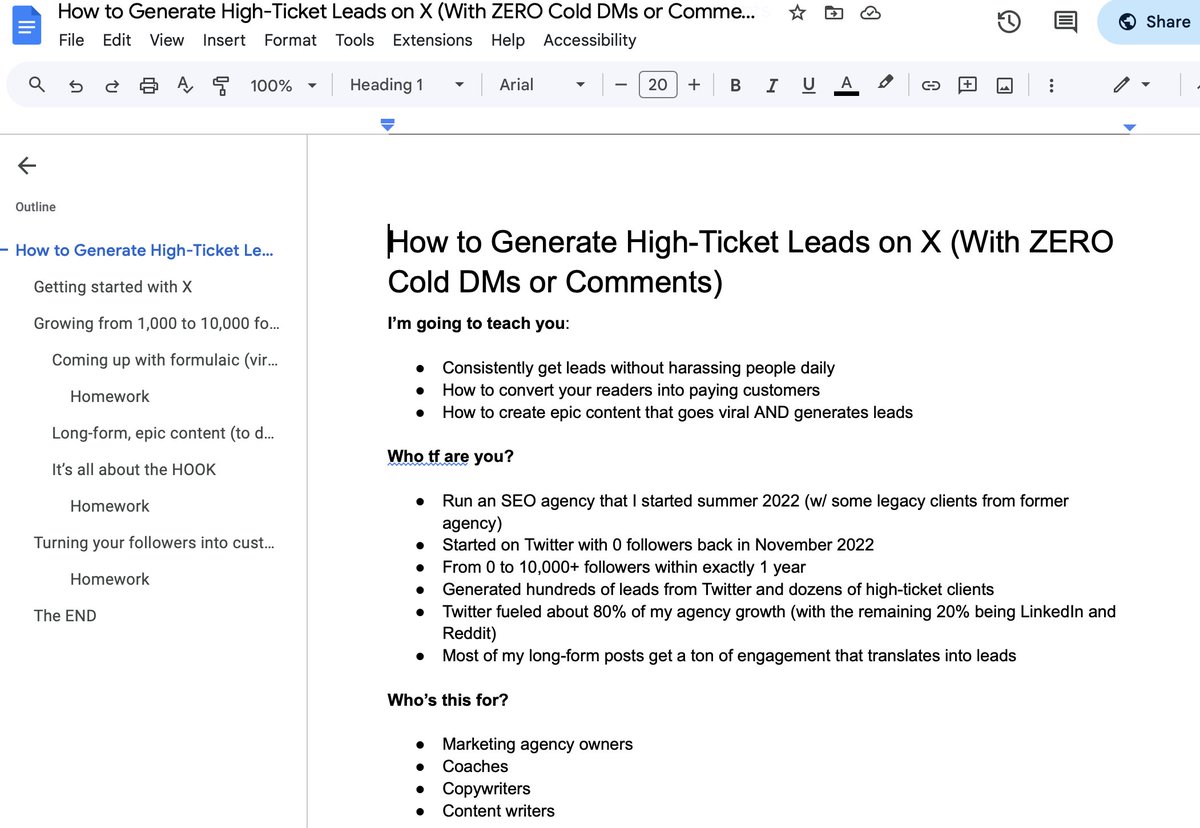Click the 'Copywriters' bullet
The height and width of the screenshot is (828, 1200).
click(487, 789)
